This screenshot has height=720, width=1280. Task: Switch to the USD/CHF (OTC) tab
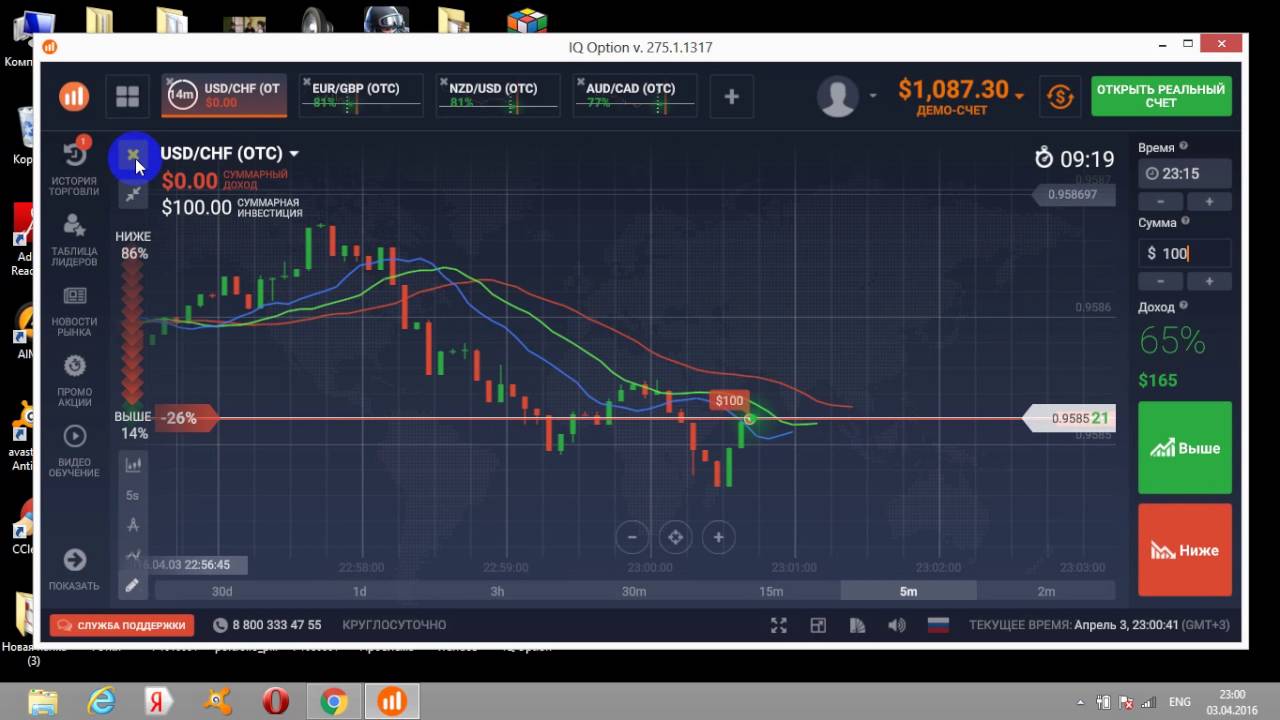click(x=225, y=95)
